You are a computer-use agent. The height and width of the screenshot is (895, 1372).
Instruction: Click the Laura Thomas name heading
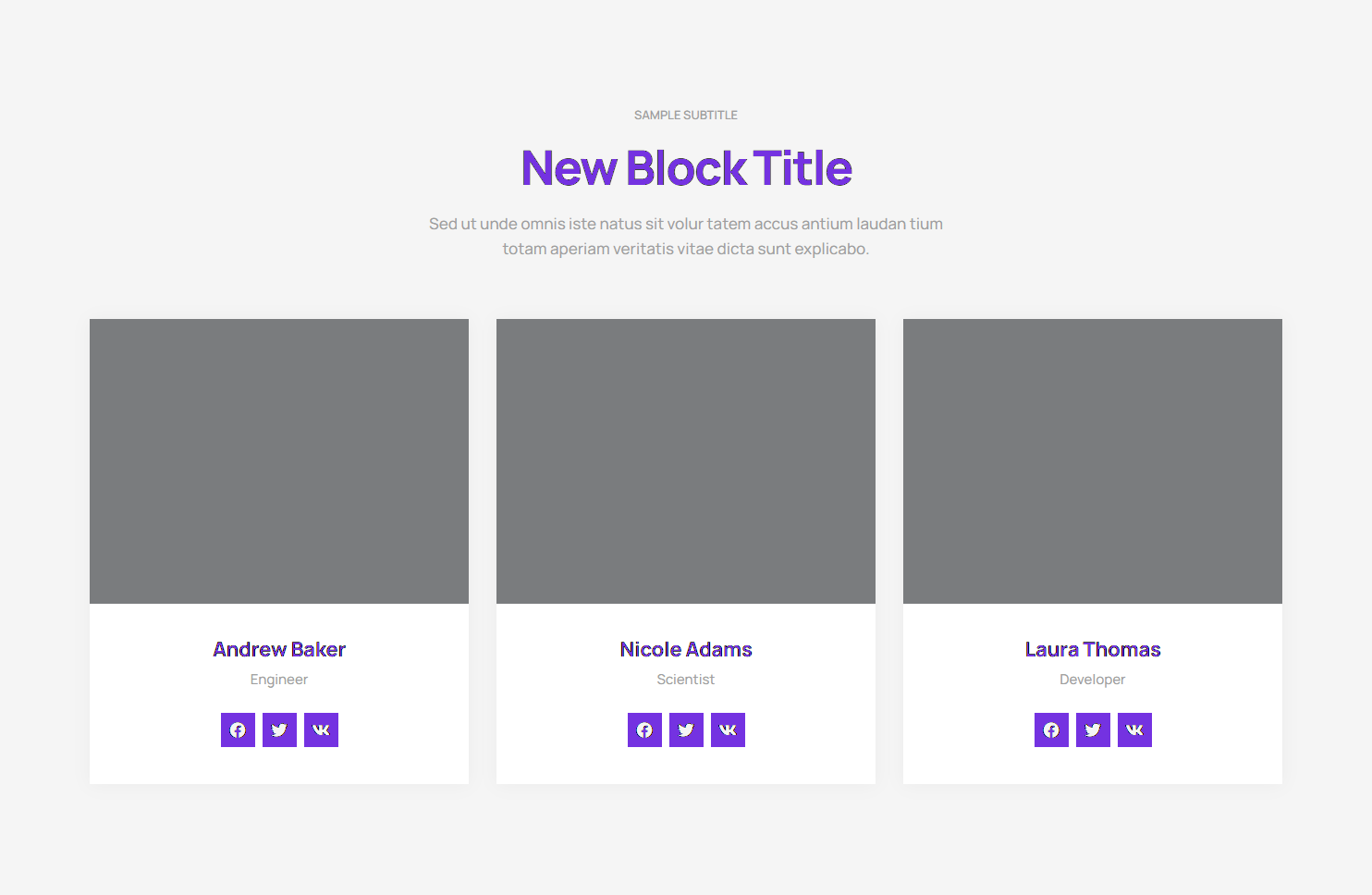pyautogui.click(x=1093, y=649)
